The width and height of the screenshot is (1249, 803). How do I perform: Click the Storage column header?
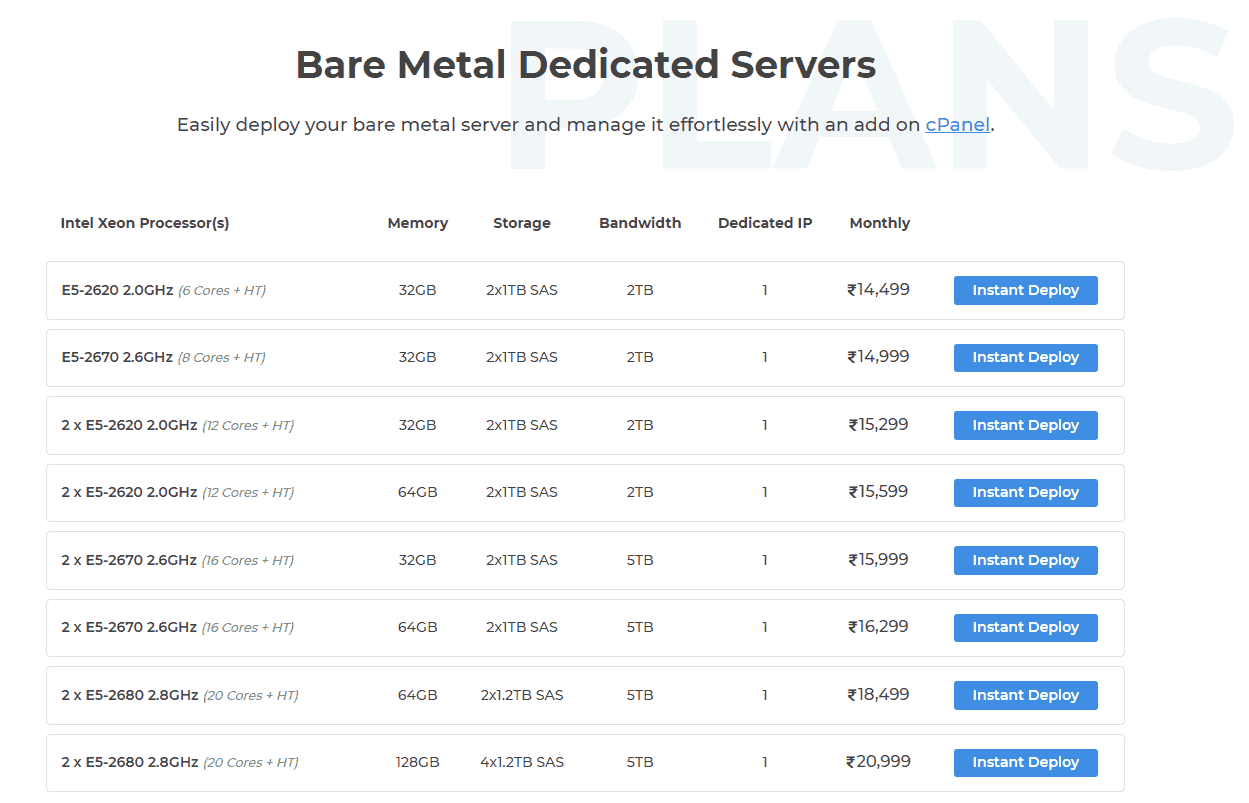[522, 223]
